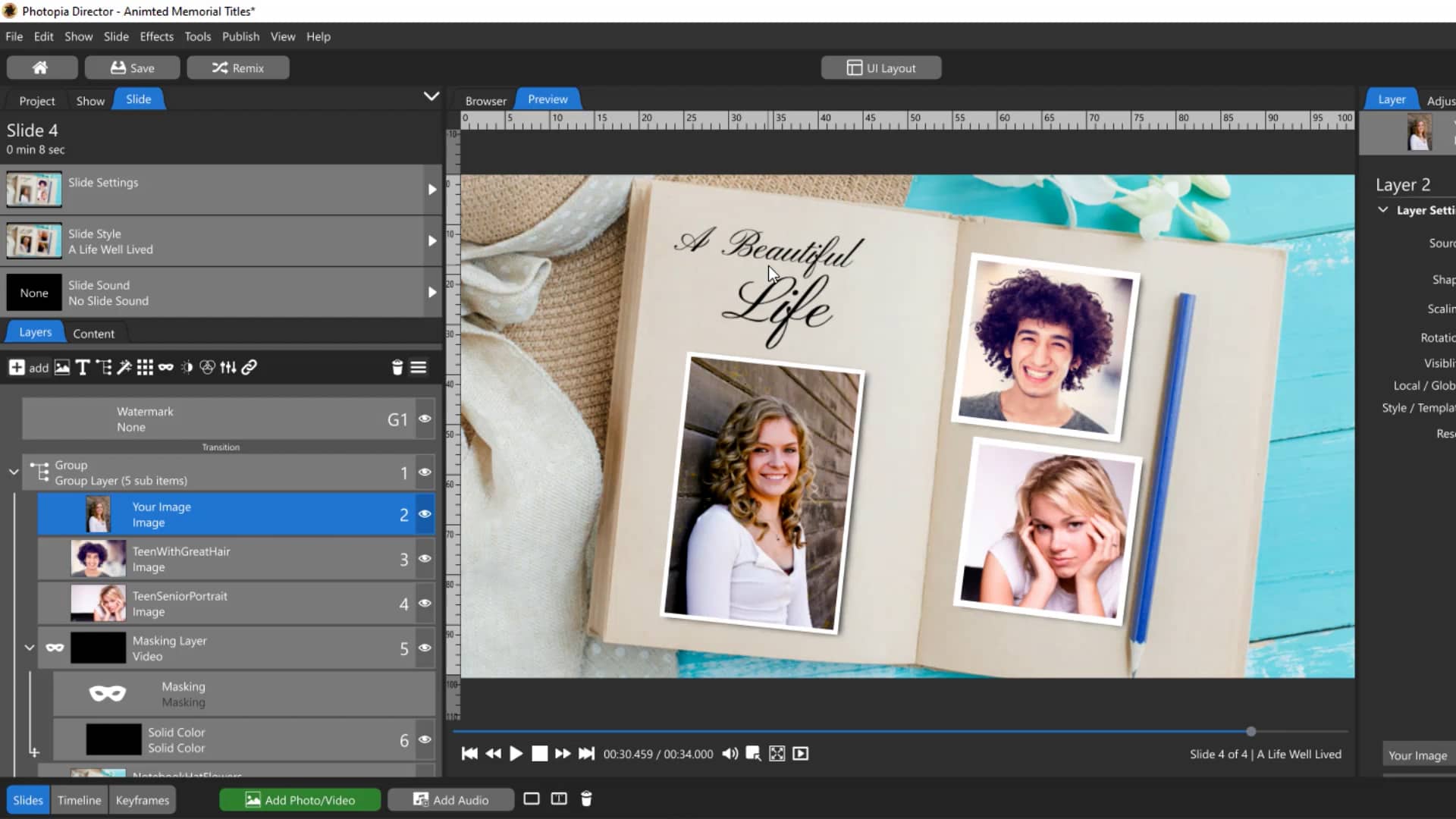Viewport: 1456px width, 819px height.
Task: Expand the Layer Settings section
Action: point(1382,210)
